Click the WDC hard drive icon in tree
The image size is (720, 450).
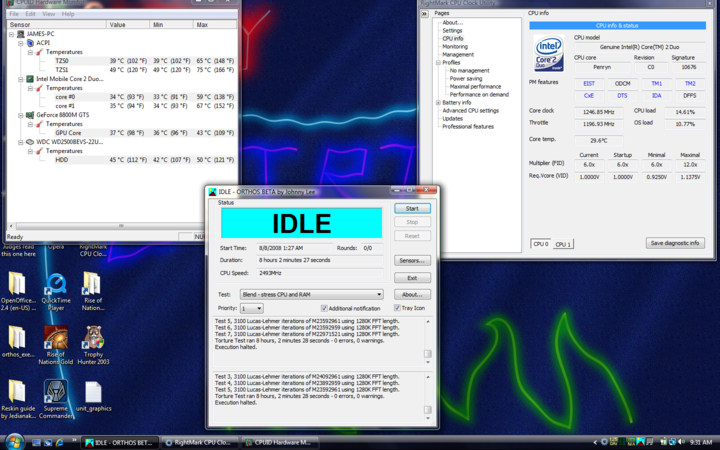point(30,142)
